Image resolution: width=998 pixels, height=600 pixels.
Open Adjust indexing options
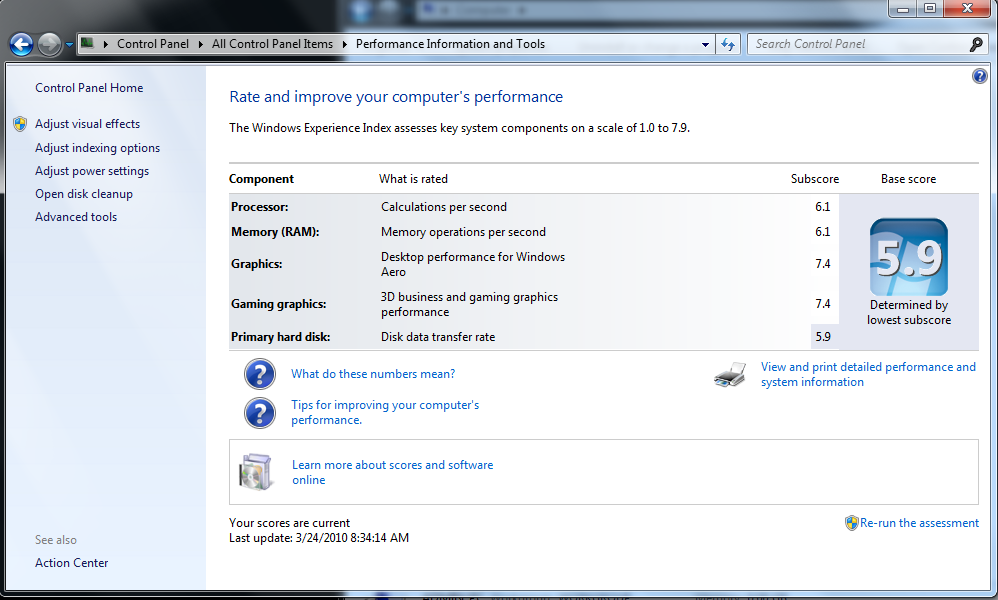pos(97,148)
